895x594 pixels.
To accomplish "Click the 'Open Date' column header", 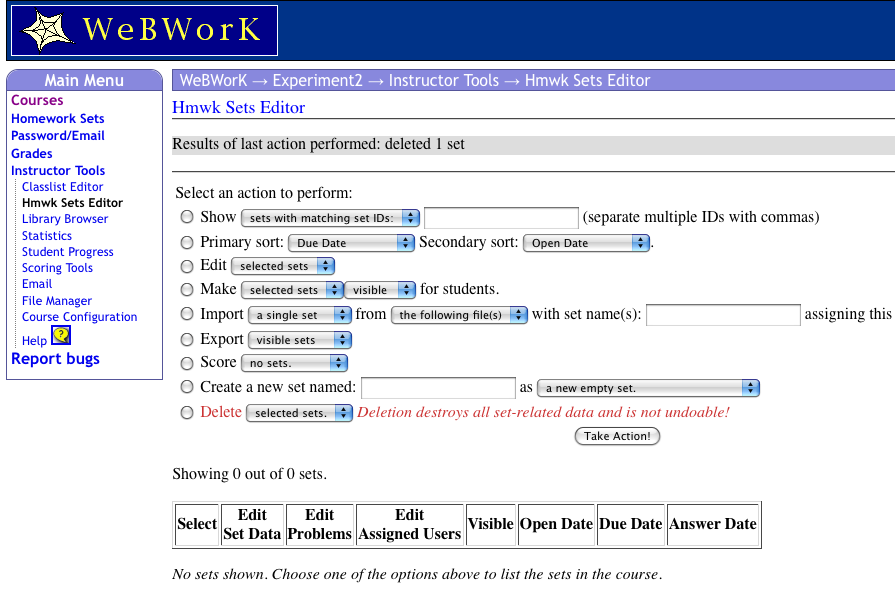I will [x=557, y=524].
